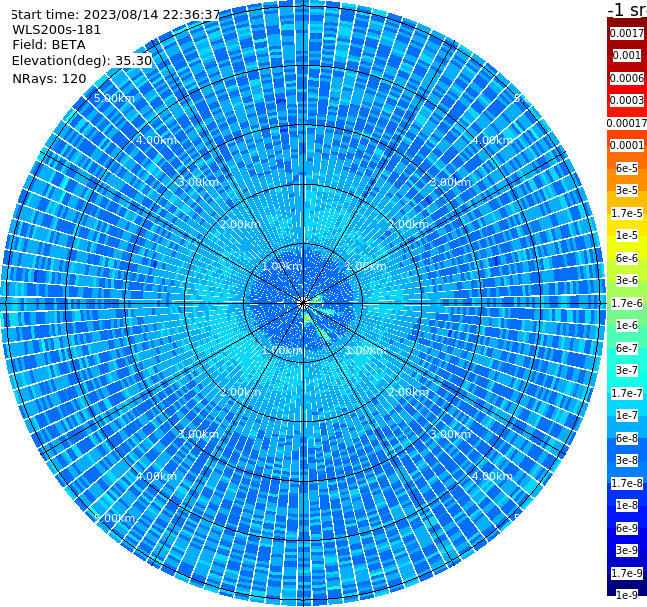
Task: Select the 4.00km ring label in upper-right quadrant
Action: (492, 140)
